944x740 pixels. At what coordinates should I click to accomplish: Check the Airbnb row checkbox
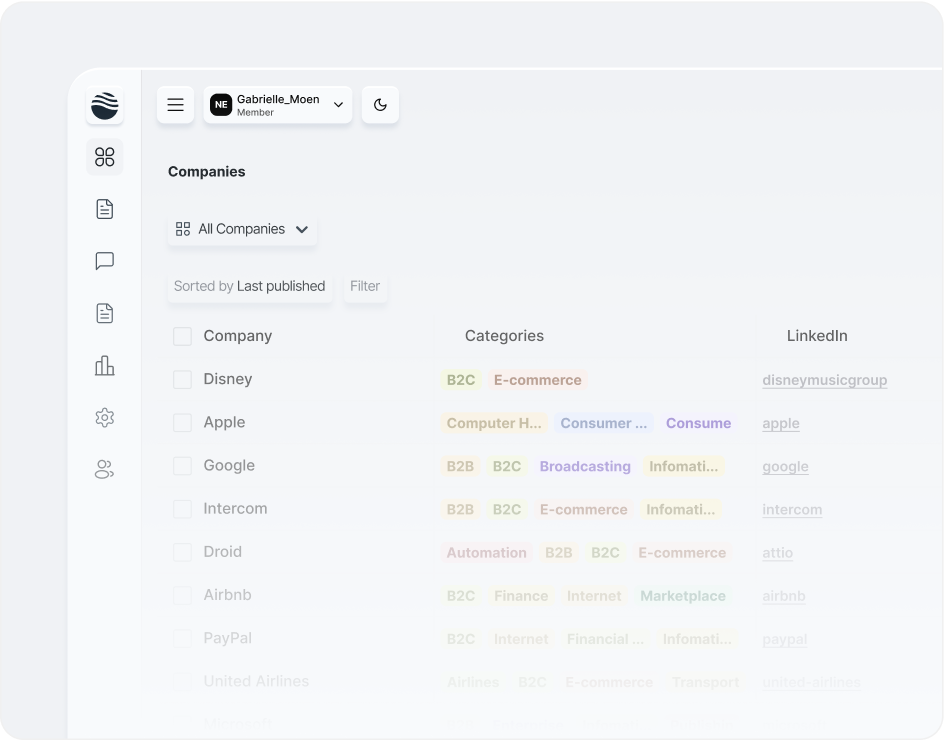click(182, 595)
